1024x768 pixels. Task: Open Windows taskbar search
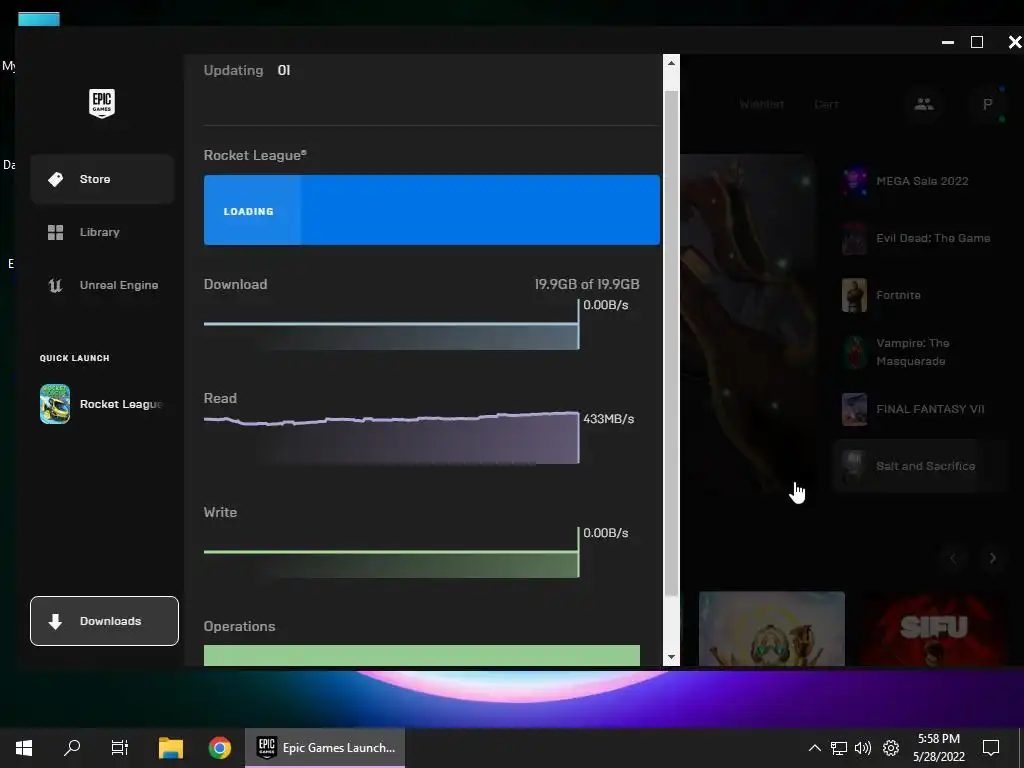[x=72, y=748]
